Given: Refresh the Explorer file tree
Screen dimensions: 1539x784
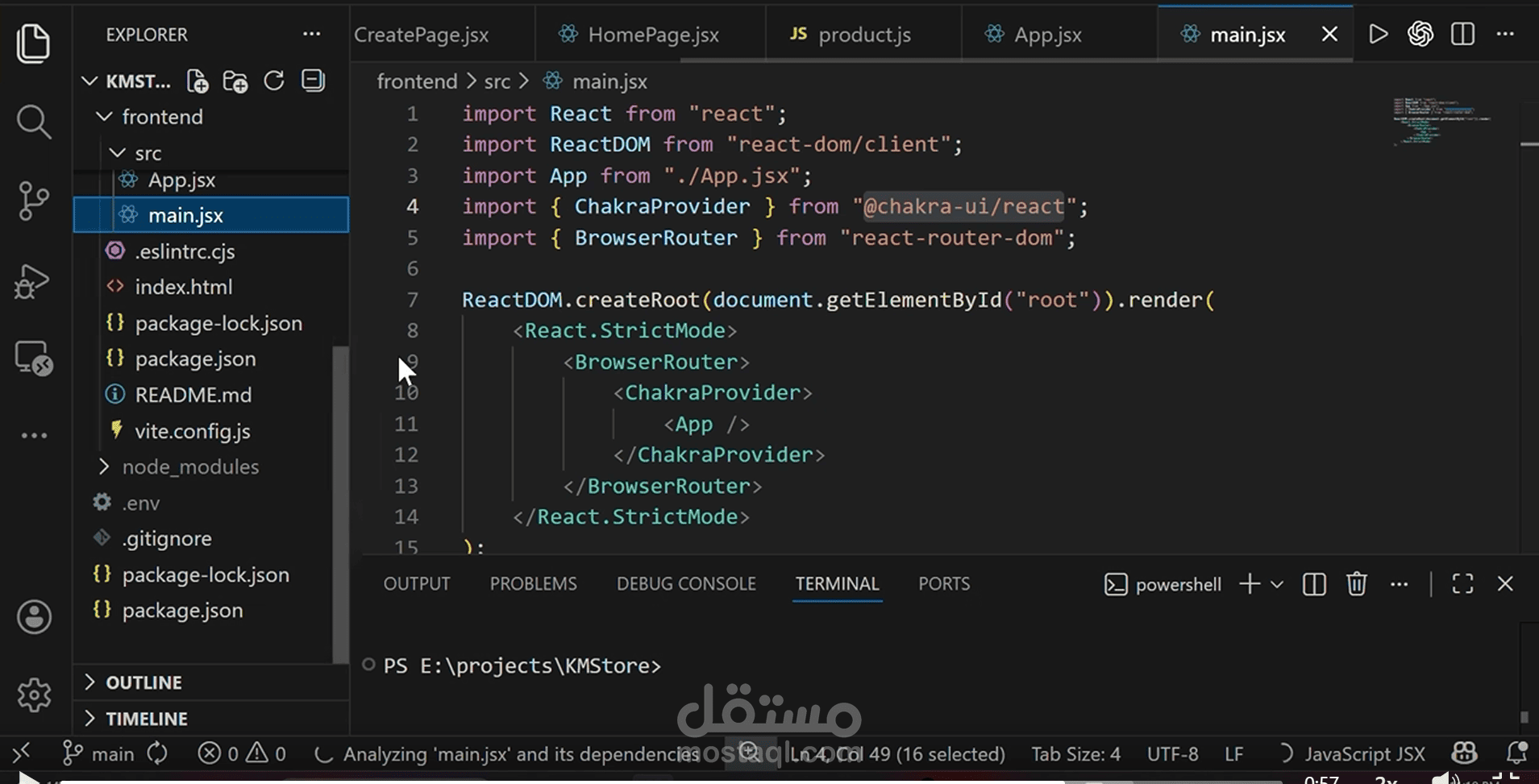Looking at the screenshot, I should click(x=274, y=81).
